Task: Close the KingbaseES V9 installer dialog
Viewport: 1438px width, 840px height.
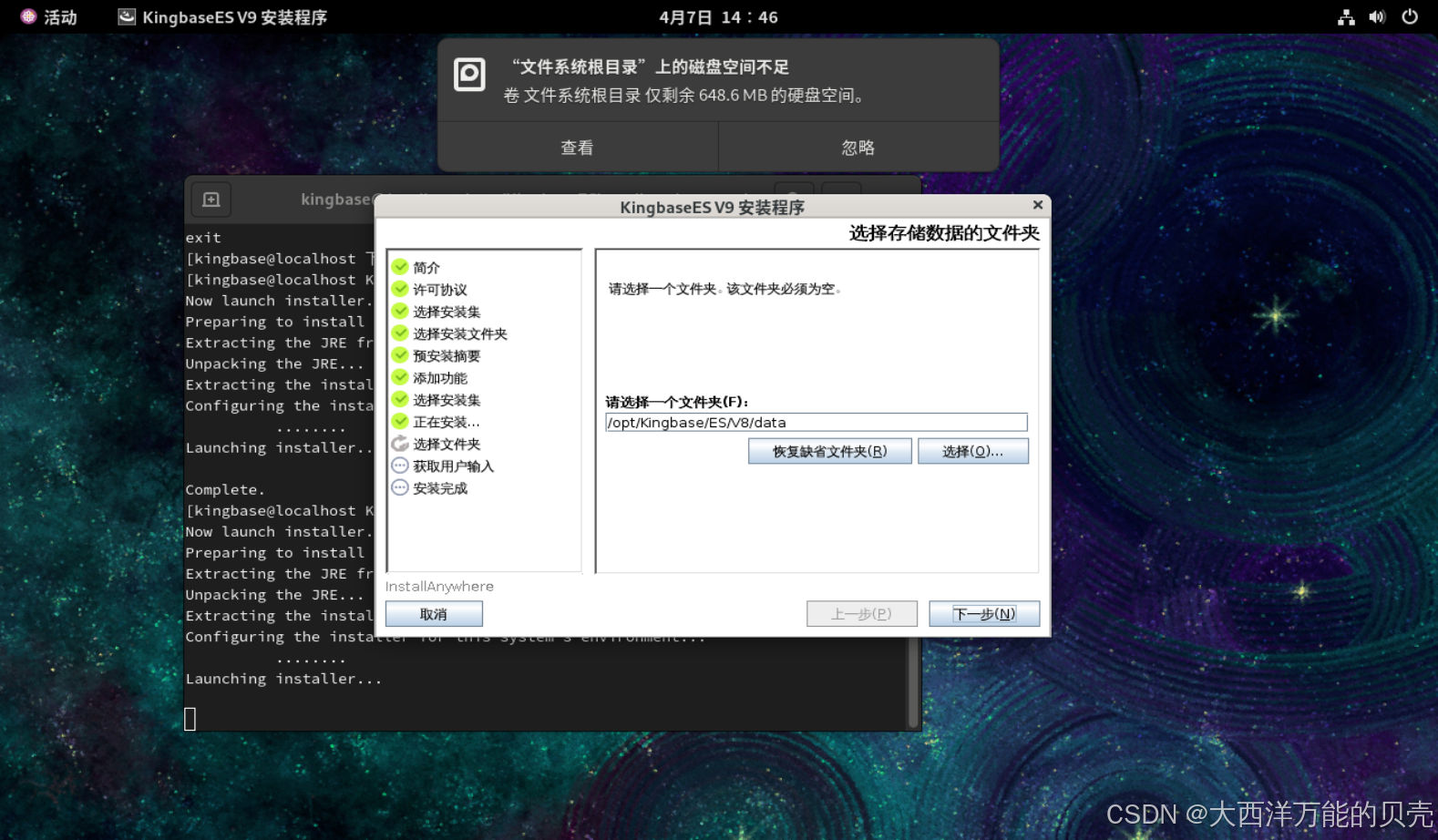Action: click(1037, 205)
